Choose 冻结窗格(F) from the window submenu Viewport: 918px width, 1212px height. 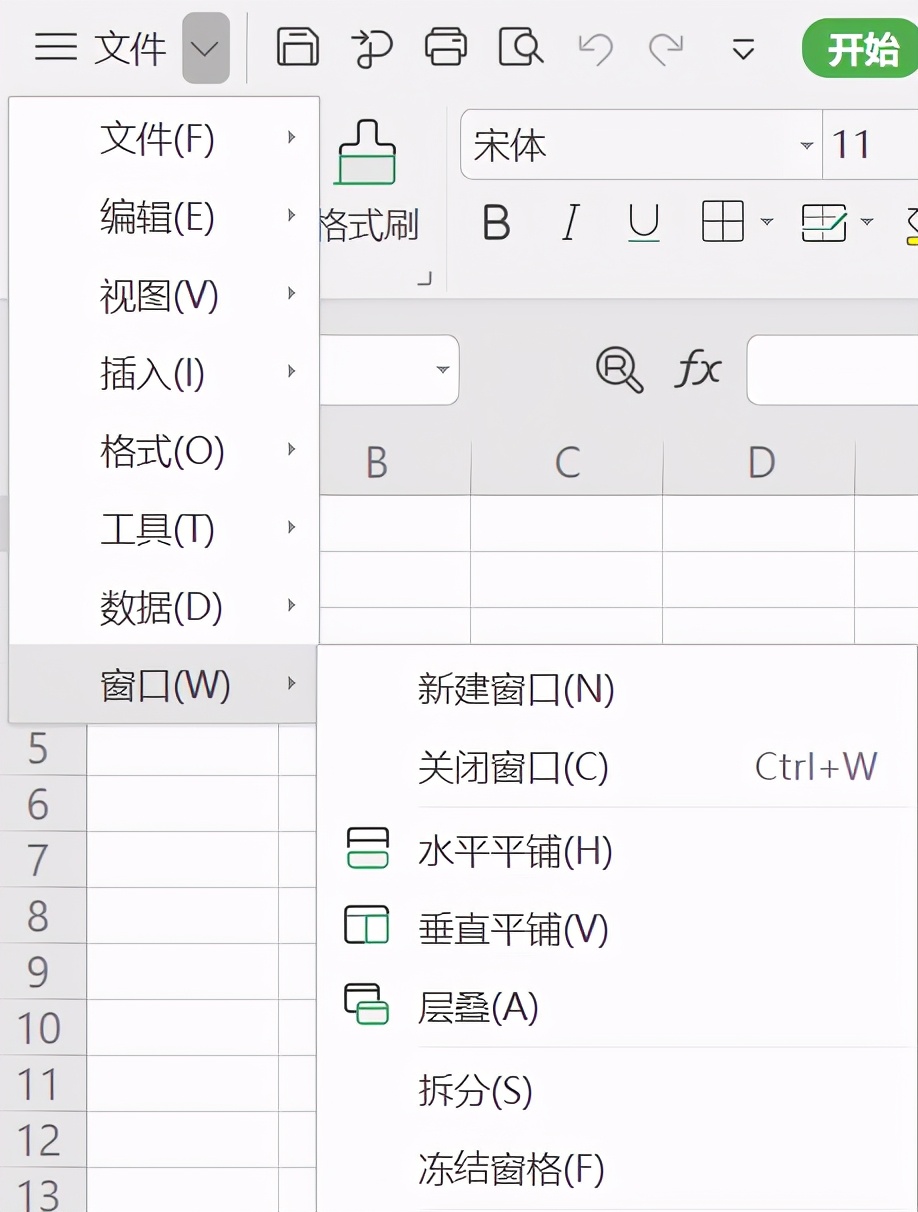510,1168
